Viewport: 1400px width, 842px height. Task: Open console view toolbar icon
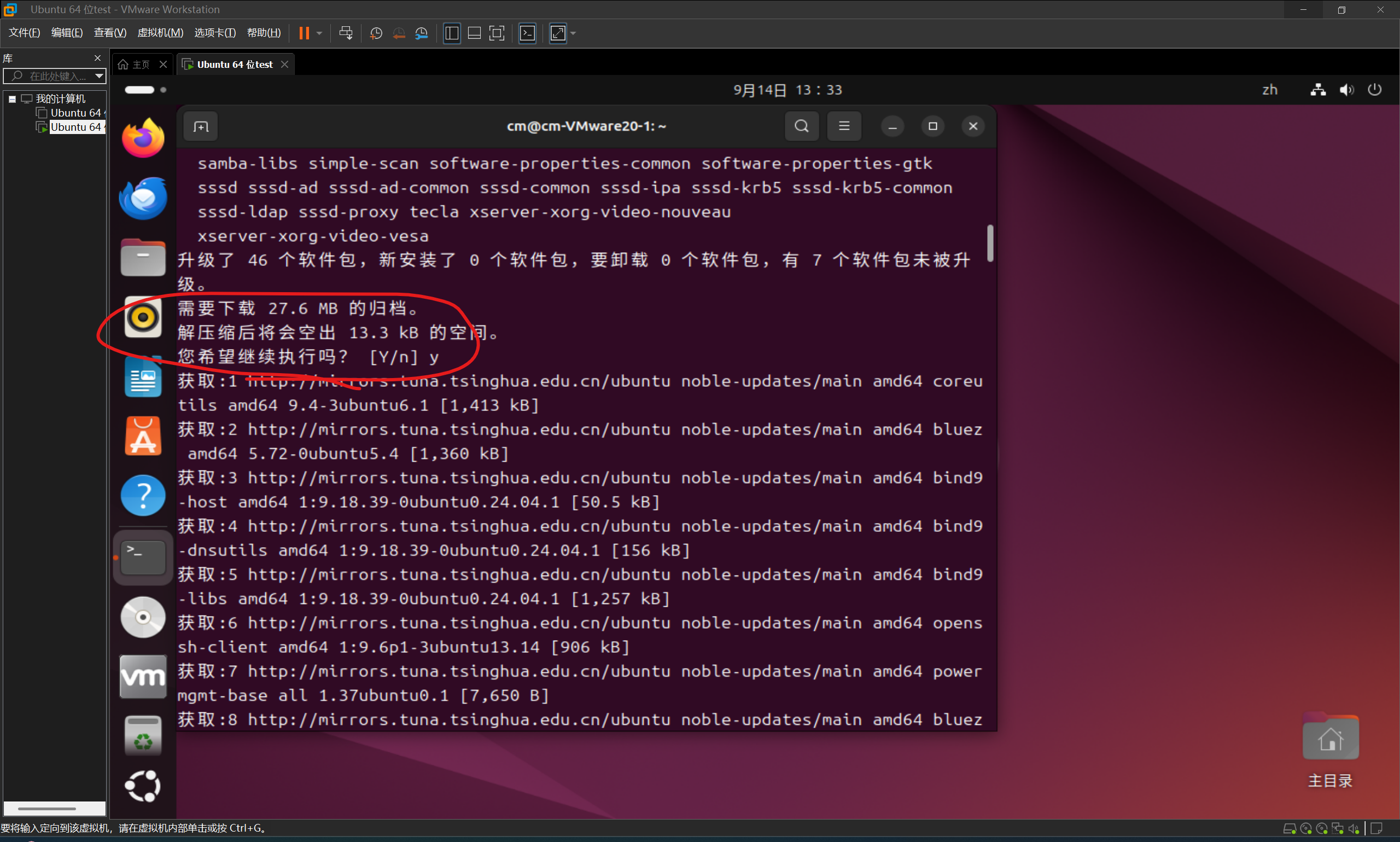coord(527,33)
